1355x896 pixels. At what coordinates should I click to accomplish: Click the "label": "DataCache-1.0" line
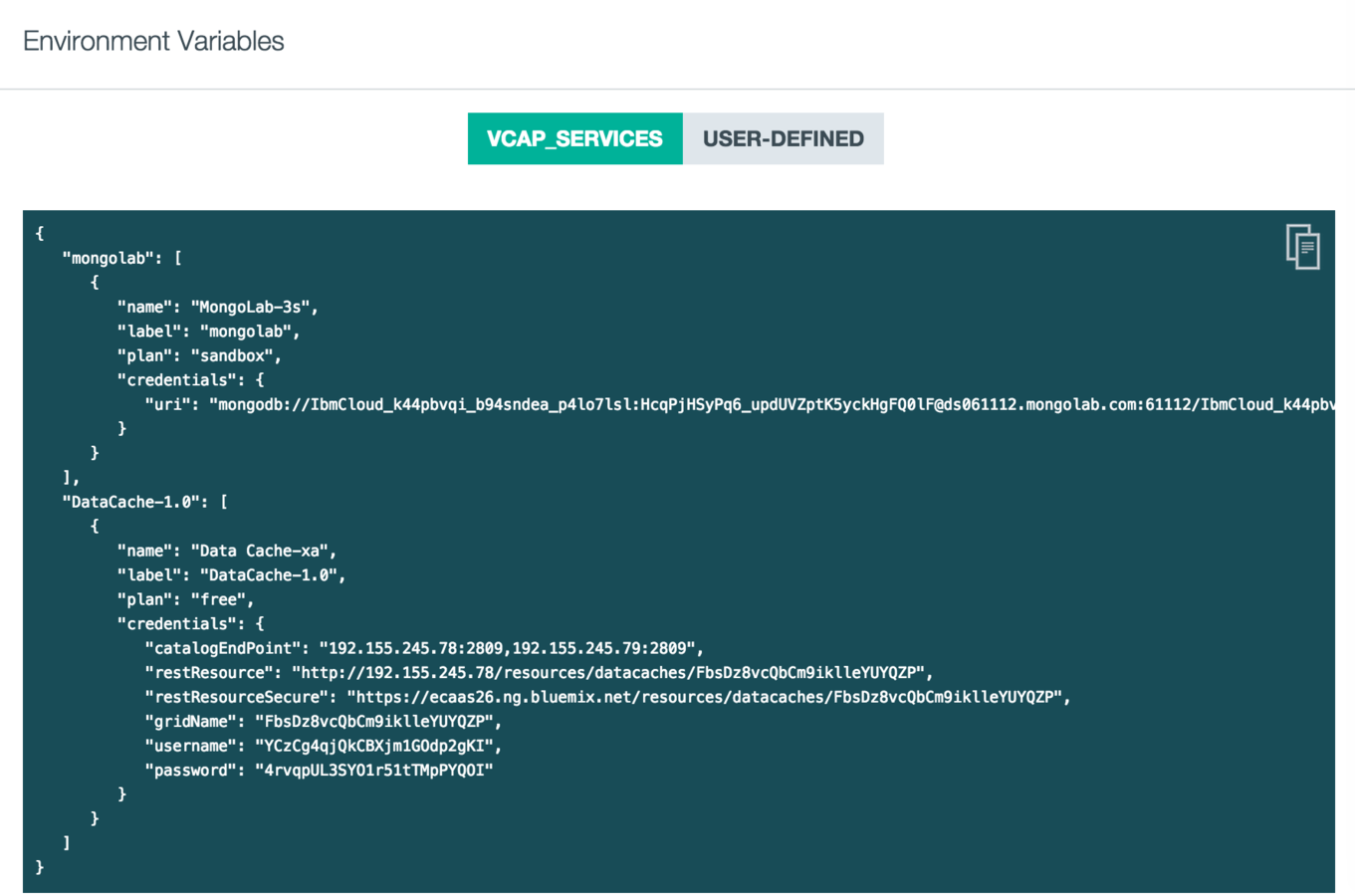232,575
